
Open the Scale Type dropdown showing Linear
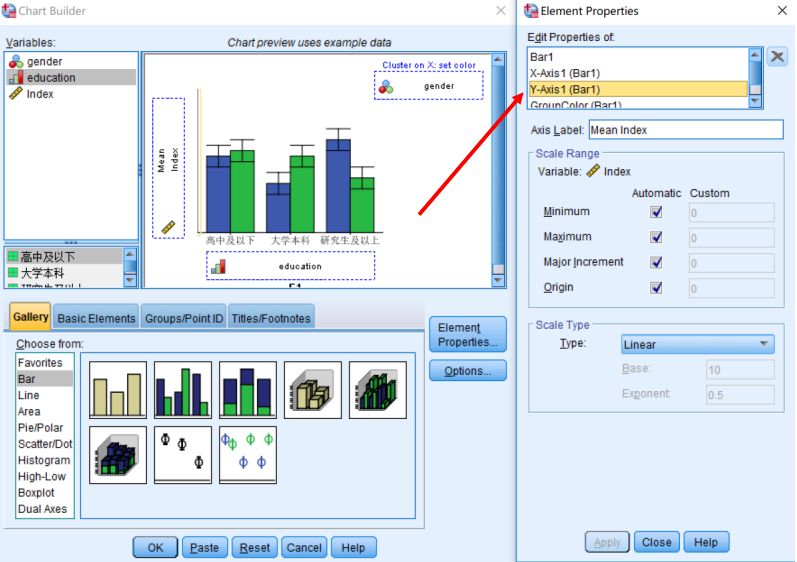697,344
